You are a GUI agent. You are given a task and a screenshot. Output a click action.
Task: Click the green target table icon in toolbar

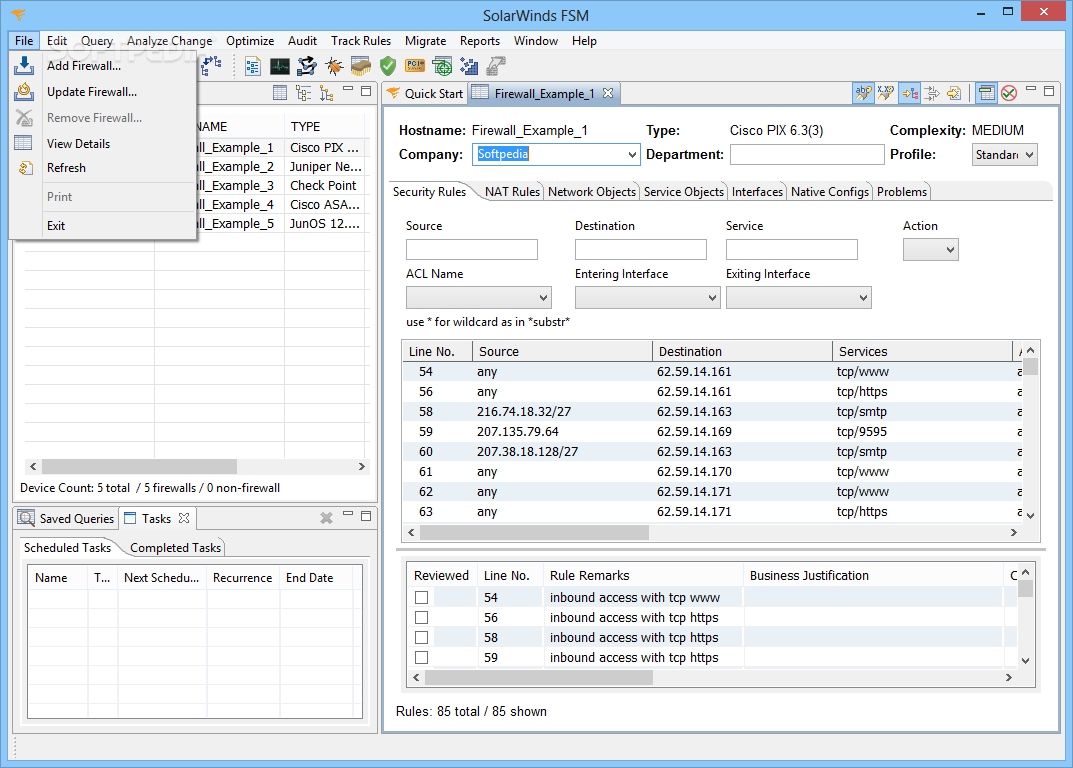pos(442,66)
